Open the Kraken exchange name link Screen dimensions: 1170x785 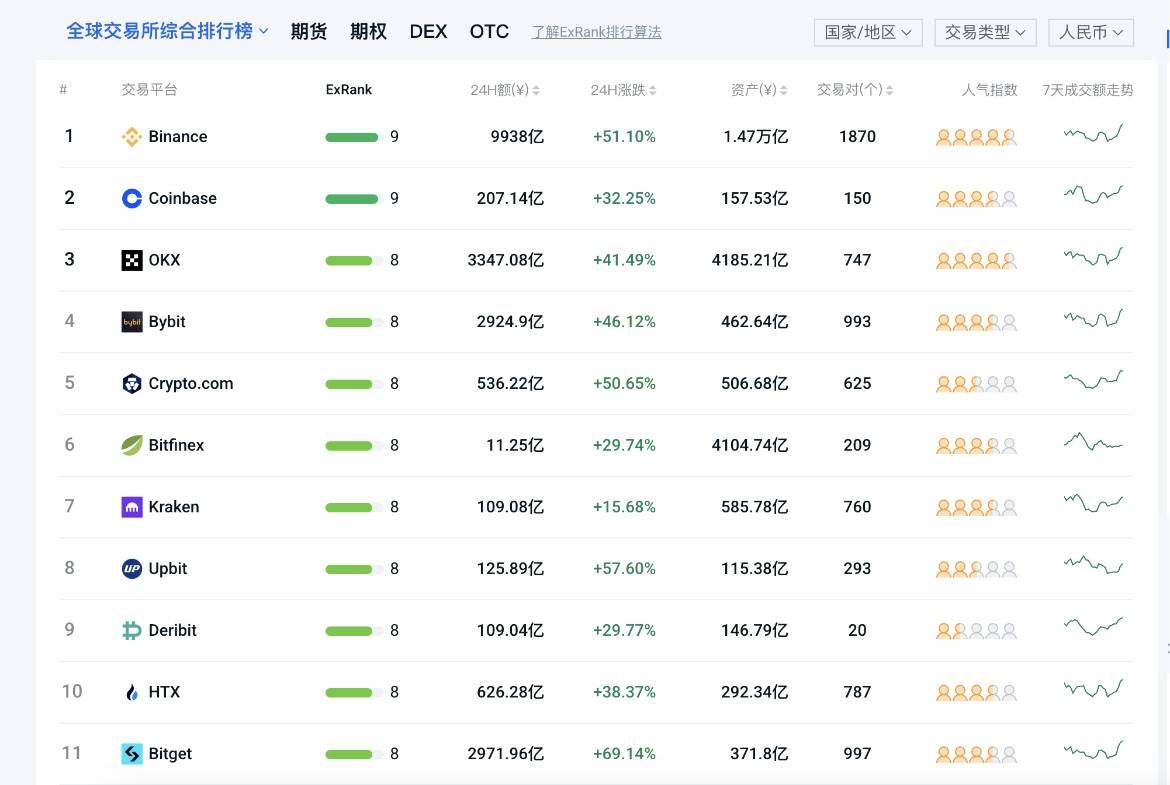coord(174,507)
